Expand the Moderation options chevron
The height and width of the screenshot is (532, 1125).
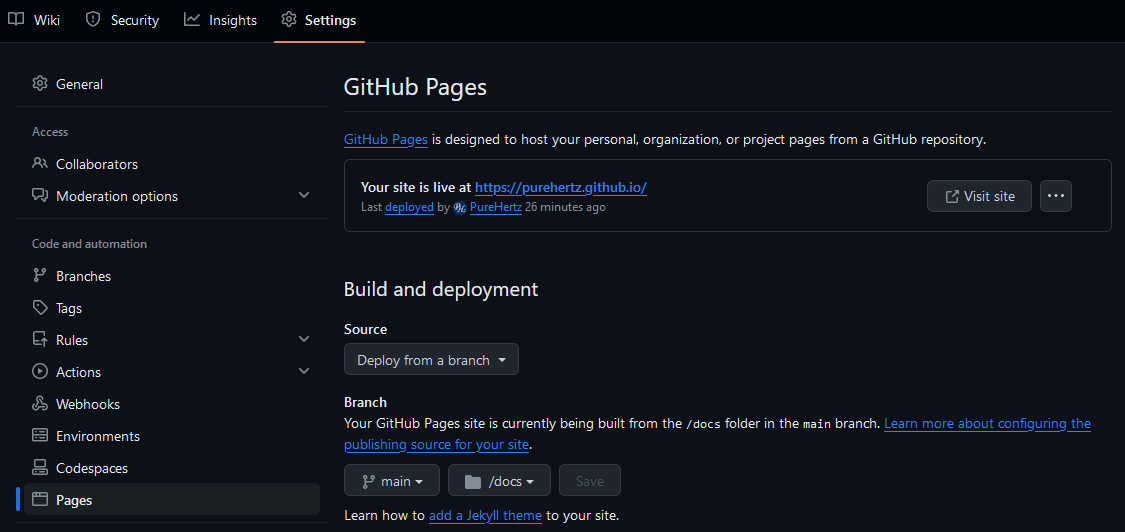[x=304, y=195]
